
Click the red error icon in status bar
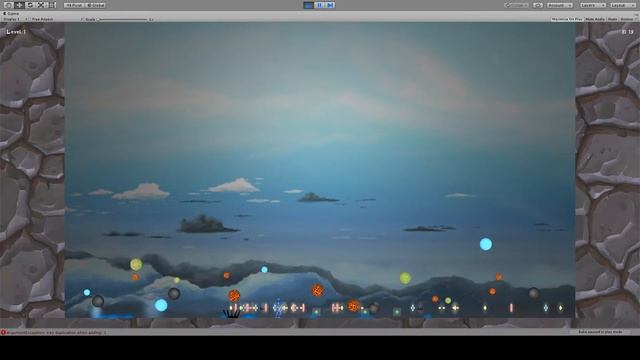point(3,333)
